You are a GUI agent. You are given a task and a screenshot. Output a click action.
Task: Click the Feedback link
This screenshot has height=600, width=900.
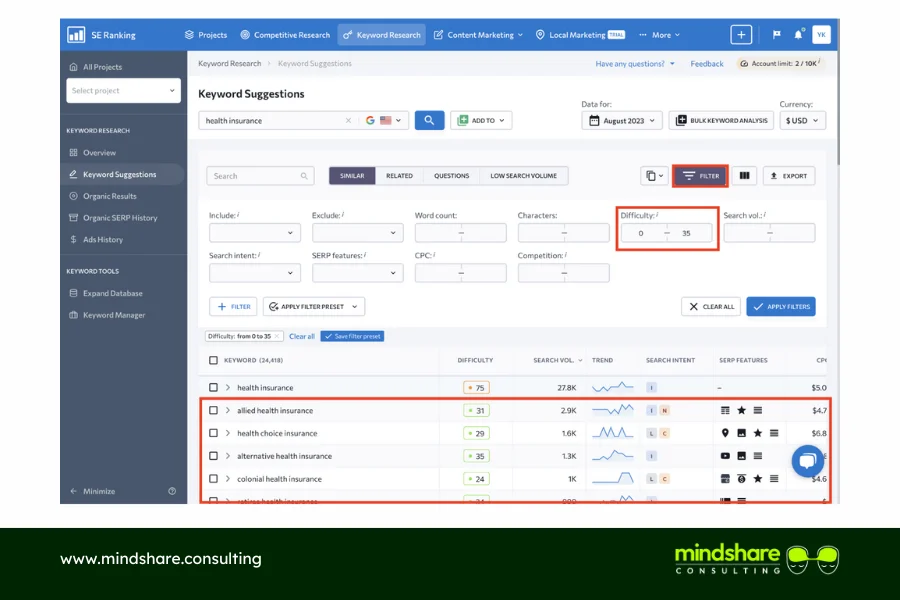click(x=707, y=64)
